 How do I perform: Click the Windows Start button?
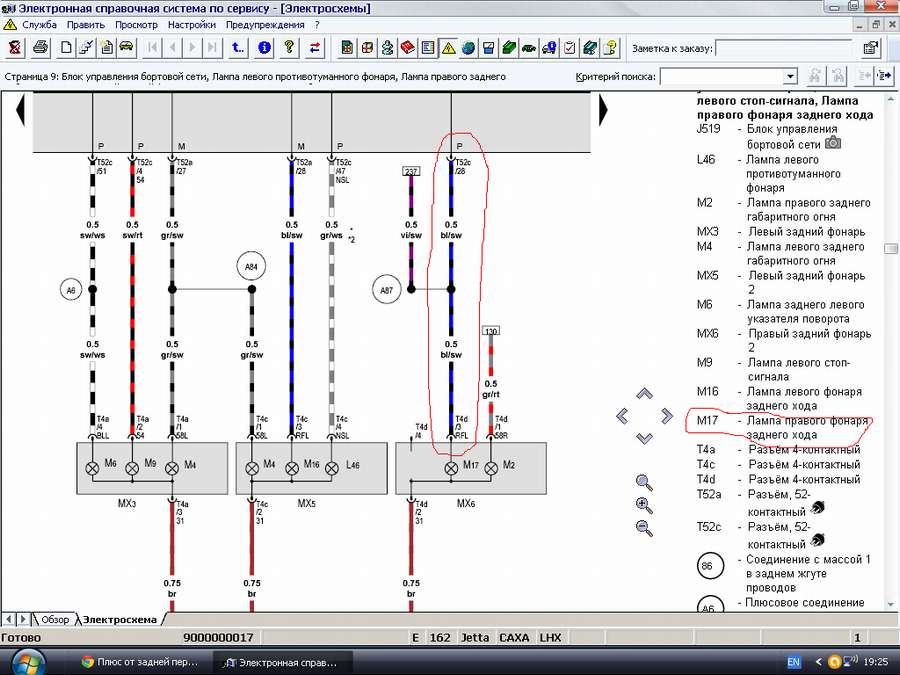tap(26, 662)
